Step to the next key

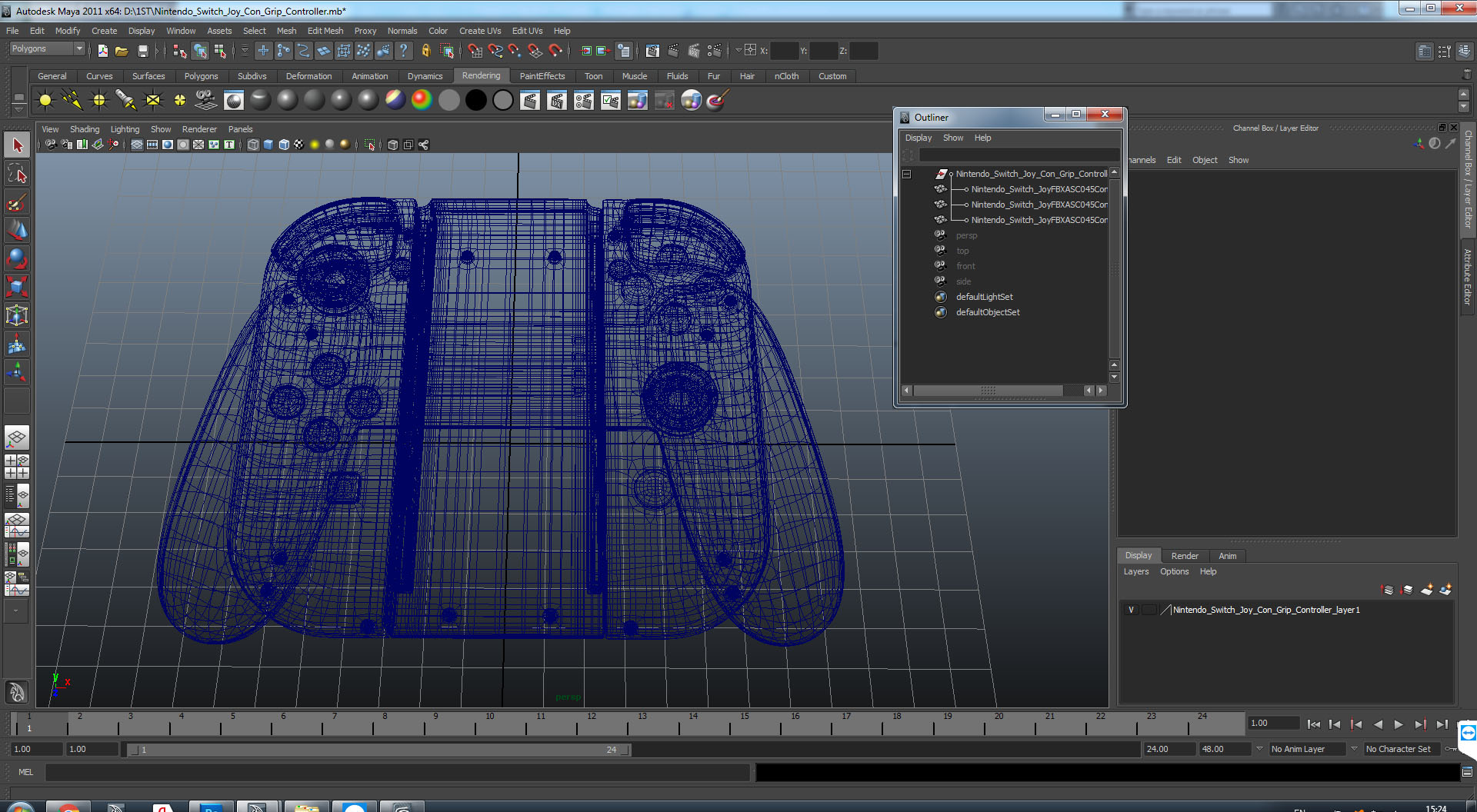(x=1420, y=724)
